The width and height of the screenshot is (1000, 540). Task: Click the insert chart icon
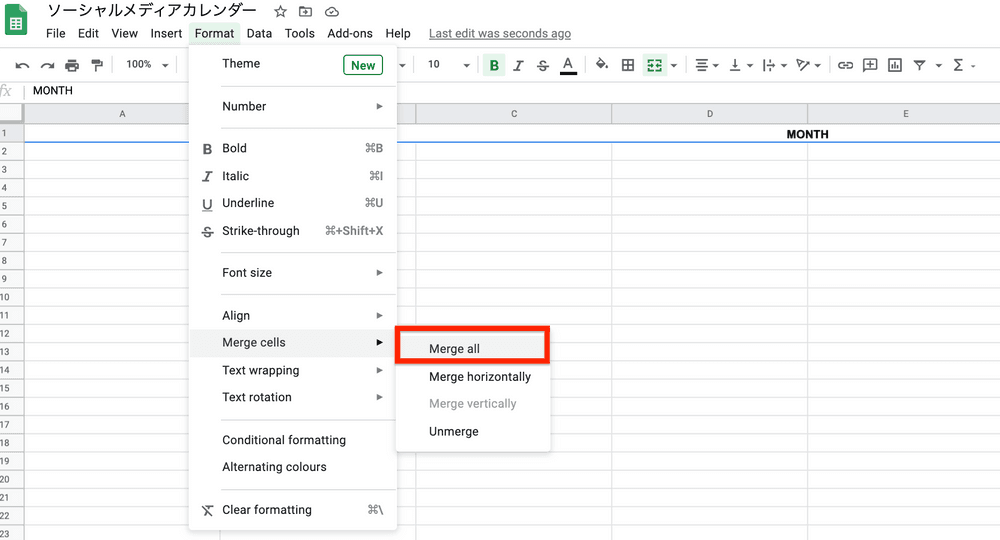[x=895, y=65]
